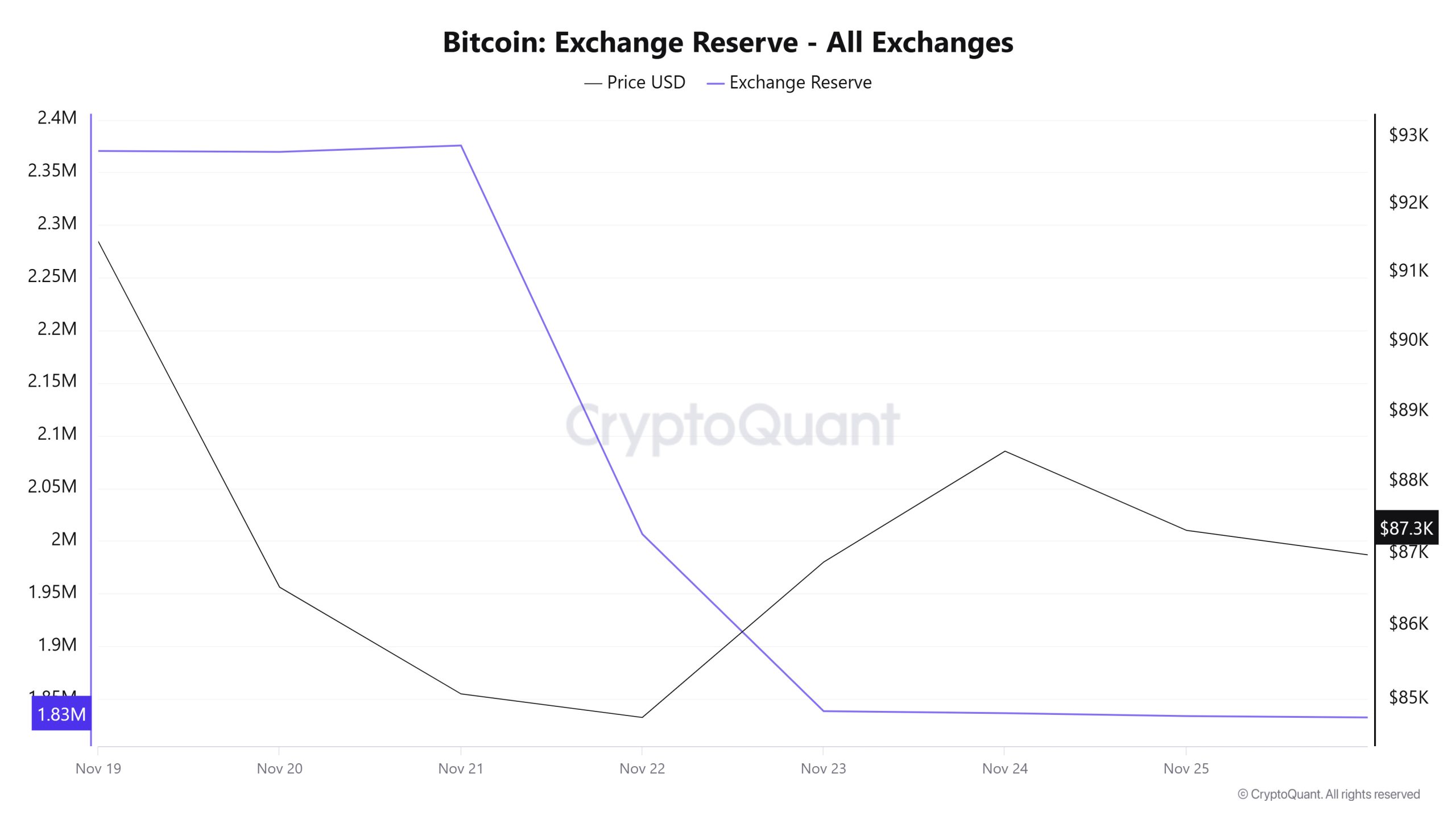Select the Nov 24 axis label

[x=1004, y=768]
